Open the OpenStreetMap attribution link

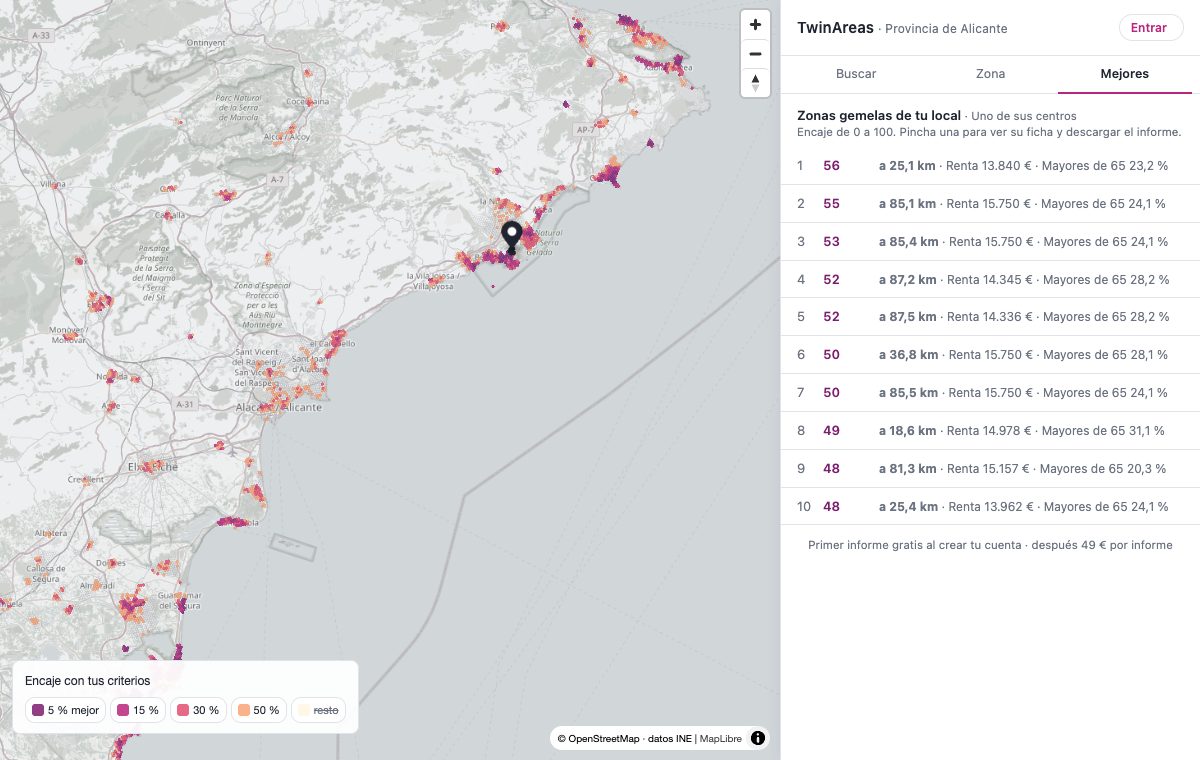(x=603, y=739)
